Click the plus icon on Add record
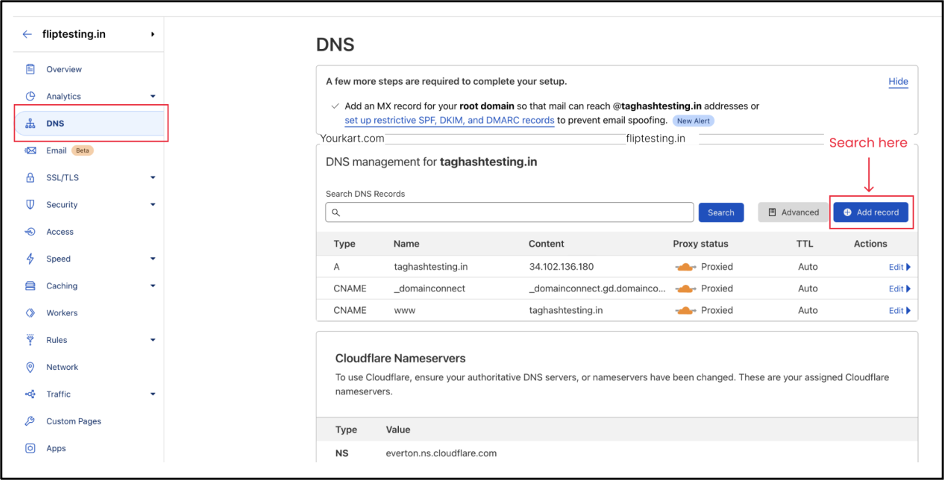The height and width of the screenshot is (481, 945). (x=847, y=212)
